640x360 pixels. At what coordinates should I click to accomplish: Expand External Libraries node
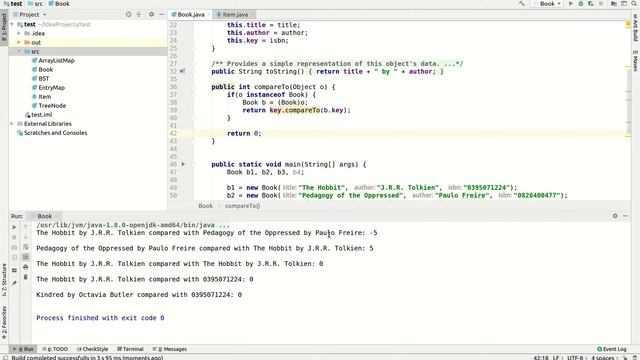(x=12, y=124)
